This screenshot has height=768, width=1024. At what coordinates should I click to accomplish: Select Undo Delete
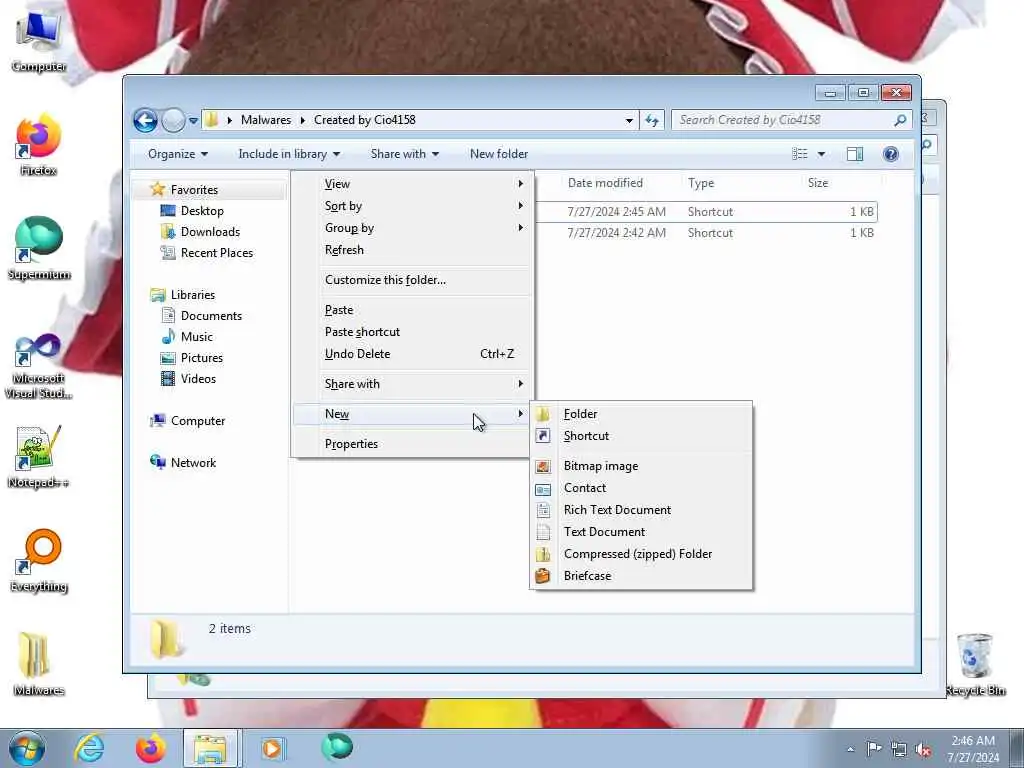[x=412, y=354]
